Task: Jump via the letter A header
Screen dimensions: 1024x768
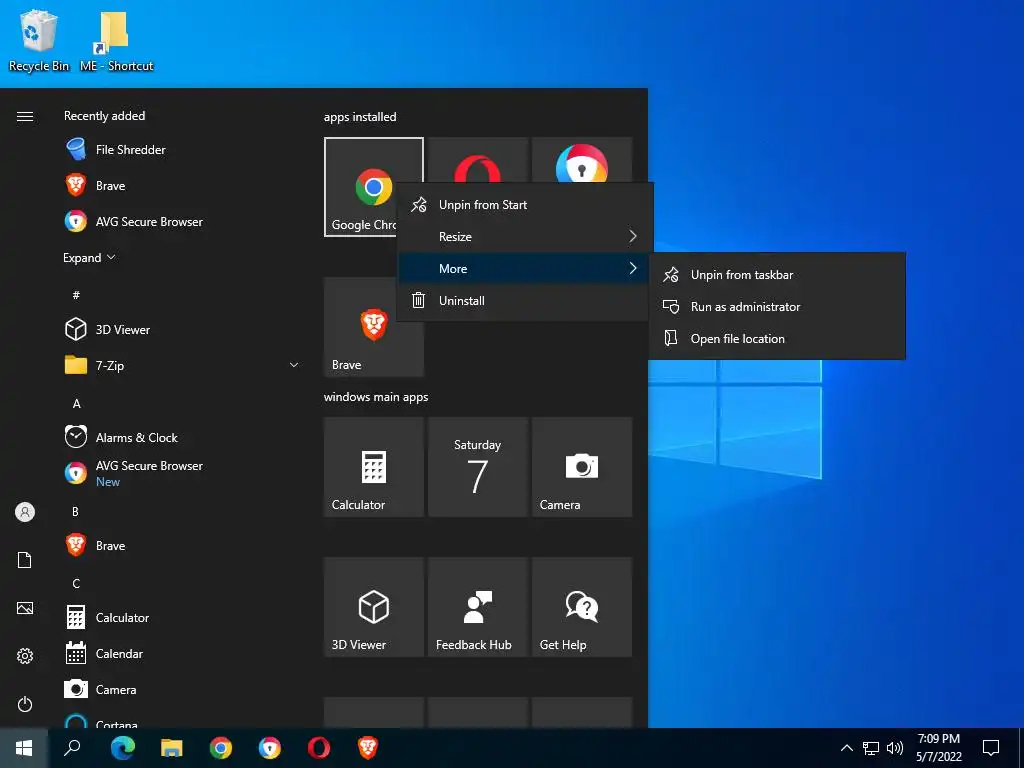Action: (x=76, y=404)
